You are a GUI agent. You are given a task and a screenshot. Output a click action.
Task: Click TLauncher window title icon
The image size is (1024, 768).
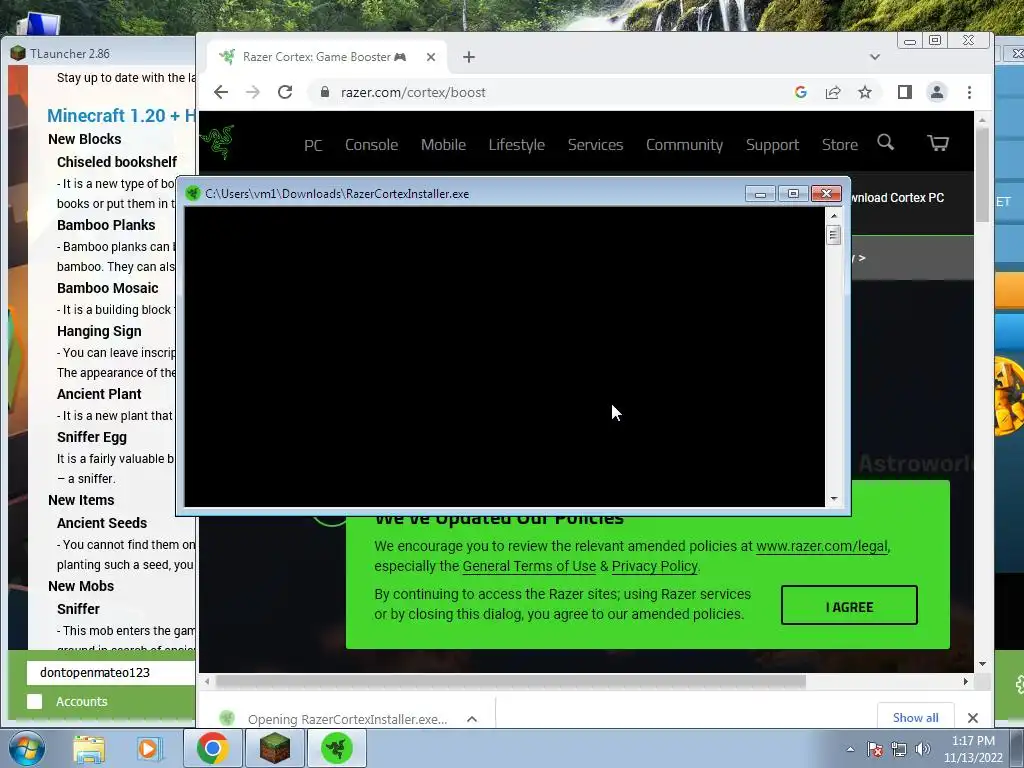[x=18, y=53]
